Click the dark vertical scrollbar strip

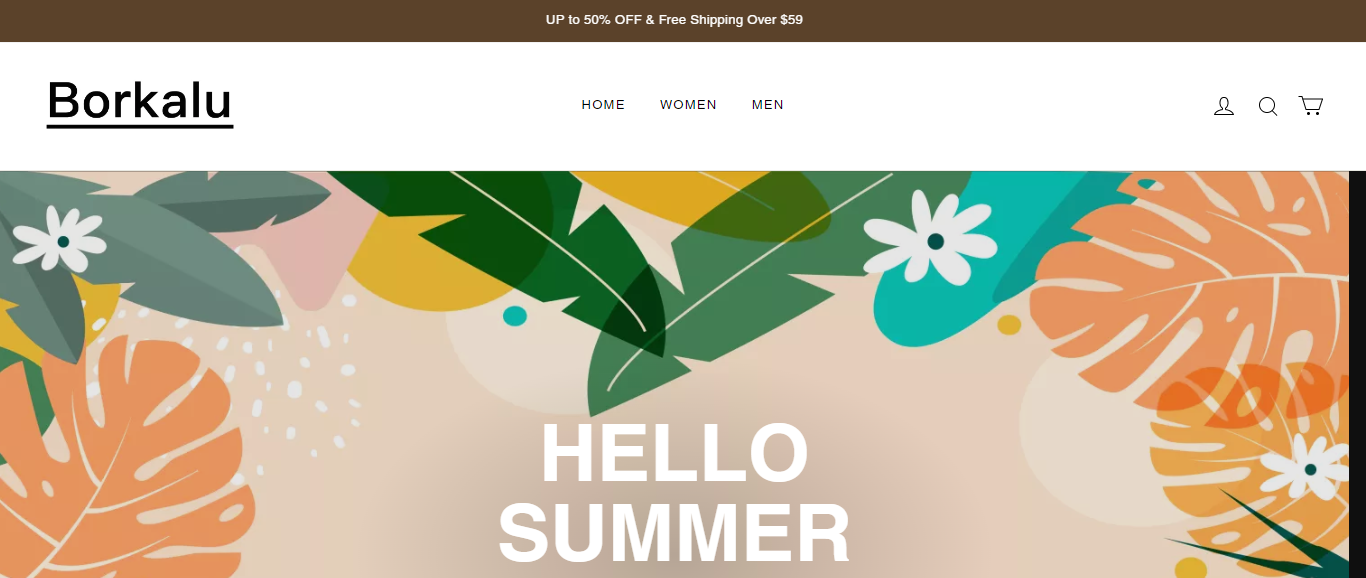click(1357, 374)
